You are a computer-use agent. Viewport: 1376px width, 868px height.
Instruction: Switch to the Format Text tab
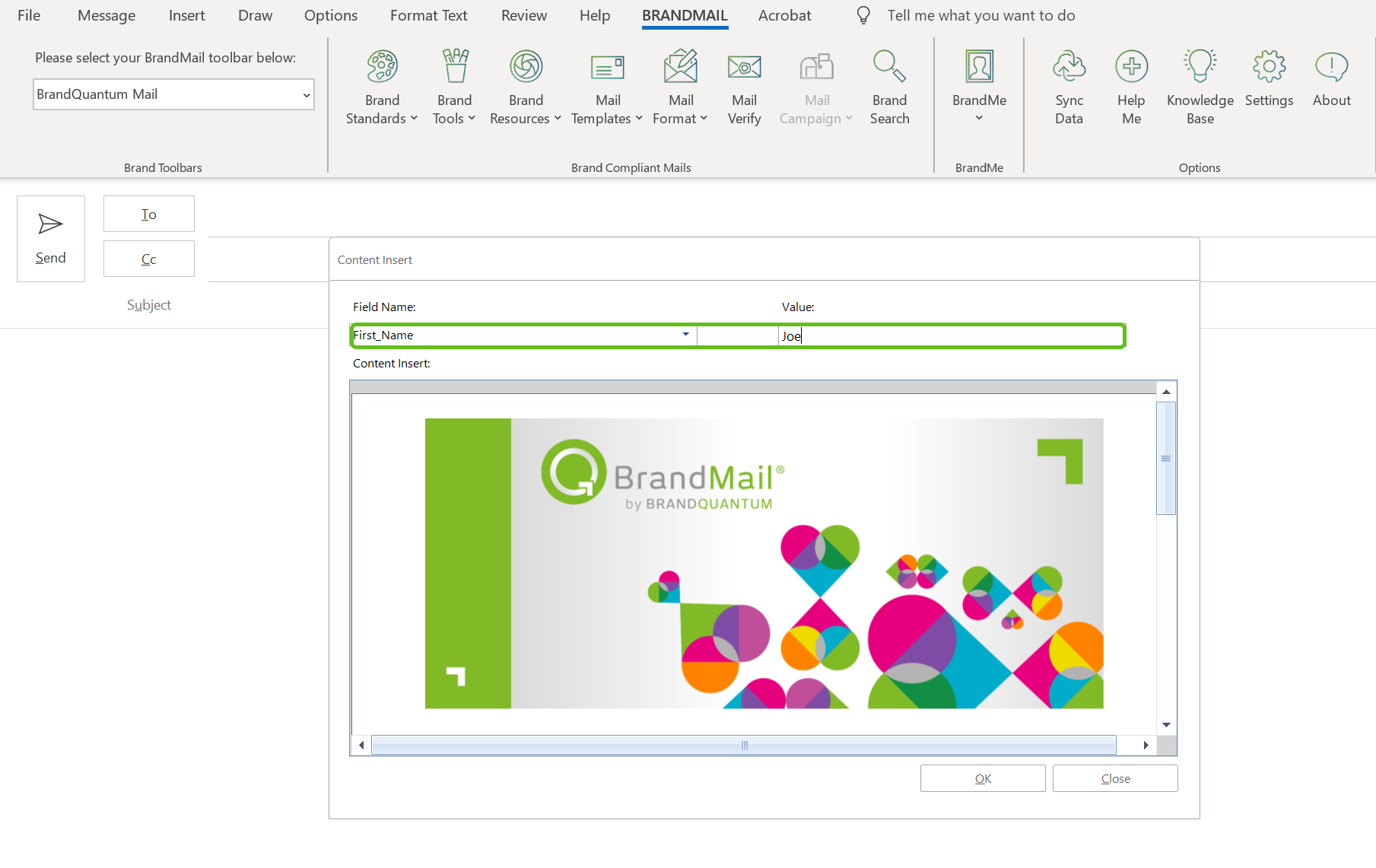click(429, 15)
